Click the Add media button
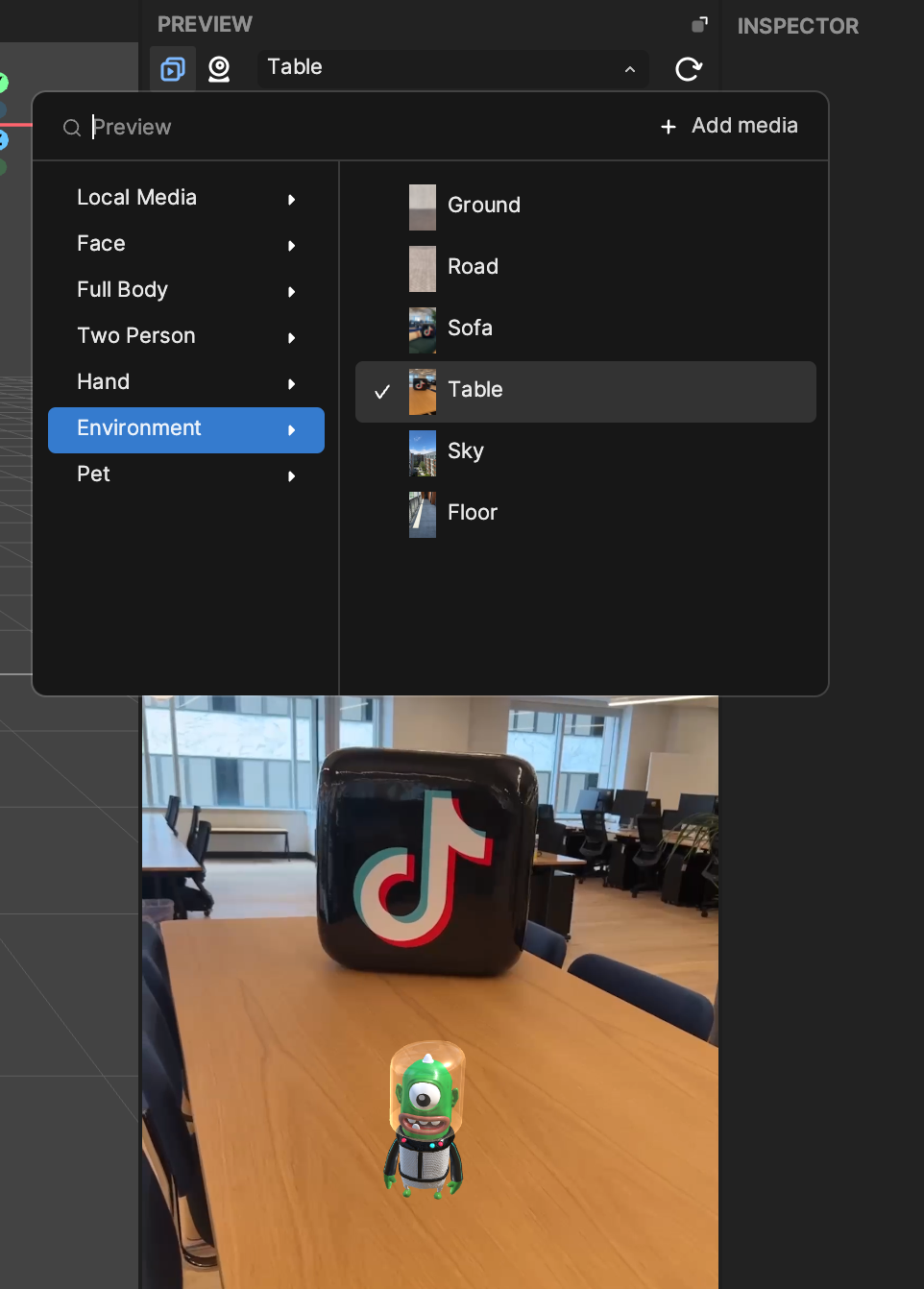The image size is (924, 1289). (728, 126)
